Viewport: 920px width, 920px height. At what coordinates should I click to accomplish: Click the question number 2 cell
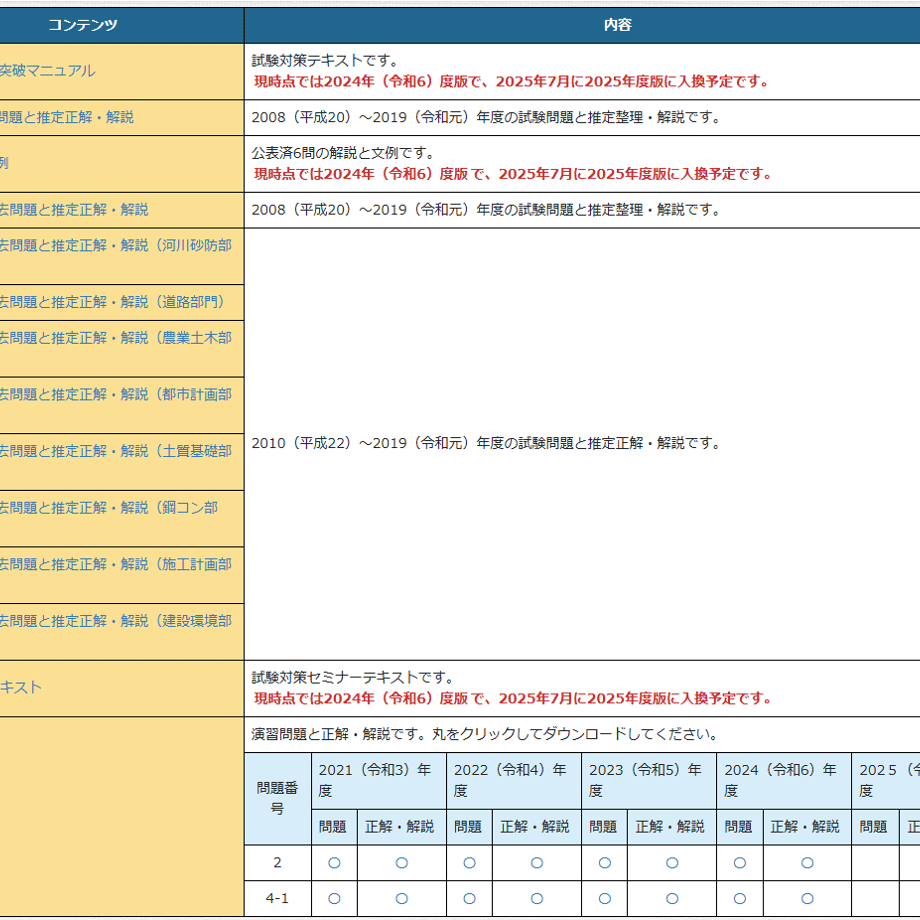(278, 863)
